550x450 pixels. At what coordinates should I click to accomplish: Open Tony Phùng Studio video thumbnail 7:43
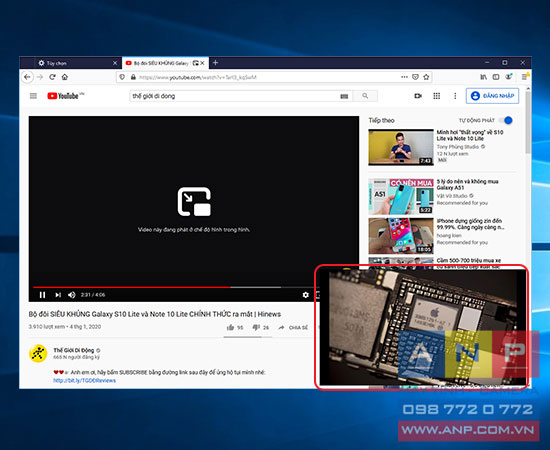[x=401, y=147]
